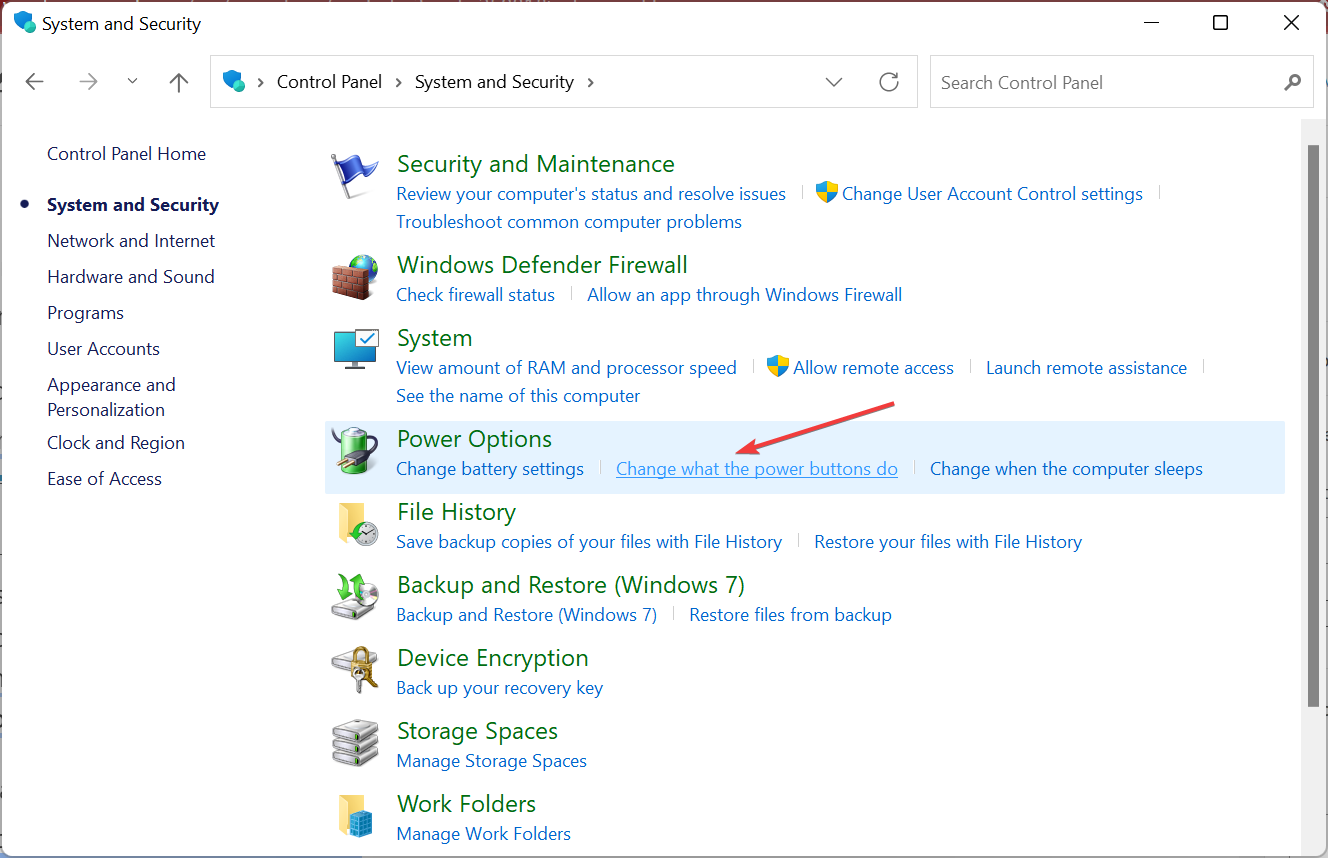Image resolution: width=1328 pixels, height=858 pixels.
Task: Click Review your computer's status and resolve issues
Action: 591,194
